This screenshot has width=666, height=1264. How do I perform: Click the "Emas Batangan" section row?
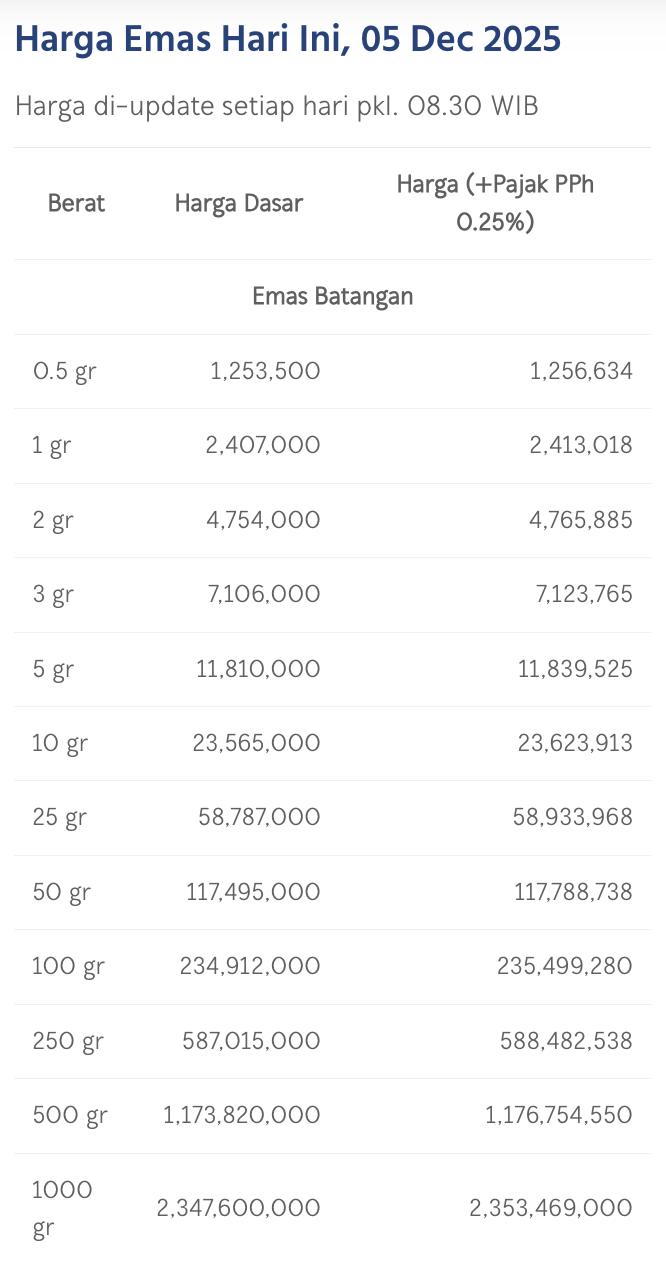(x=332, y=297)
